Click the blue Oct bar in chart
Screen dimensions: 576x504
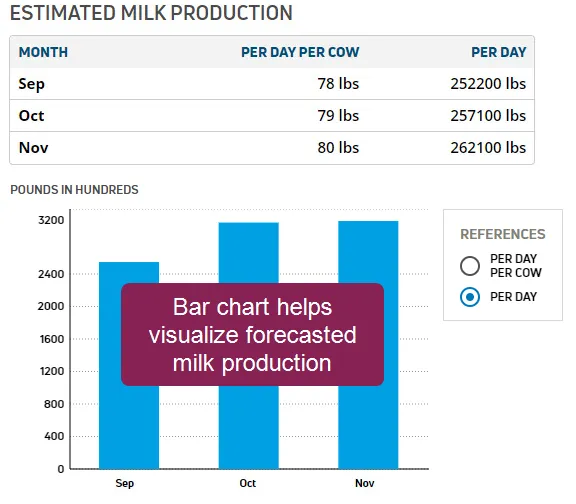249,426
